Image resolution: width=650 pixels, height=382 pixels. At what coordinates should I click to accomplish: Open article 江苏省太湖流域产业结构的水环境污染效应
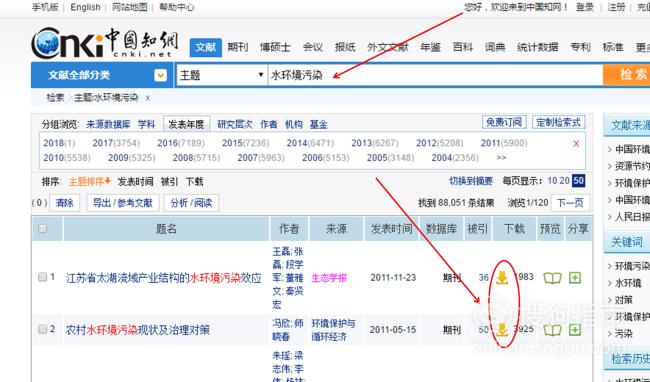[164, 278]
